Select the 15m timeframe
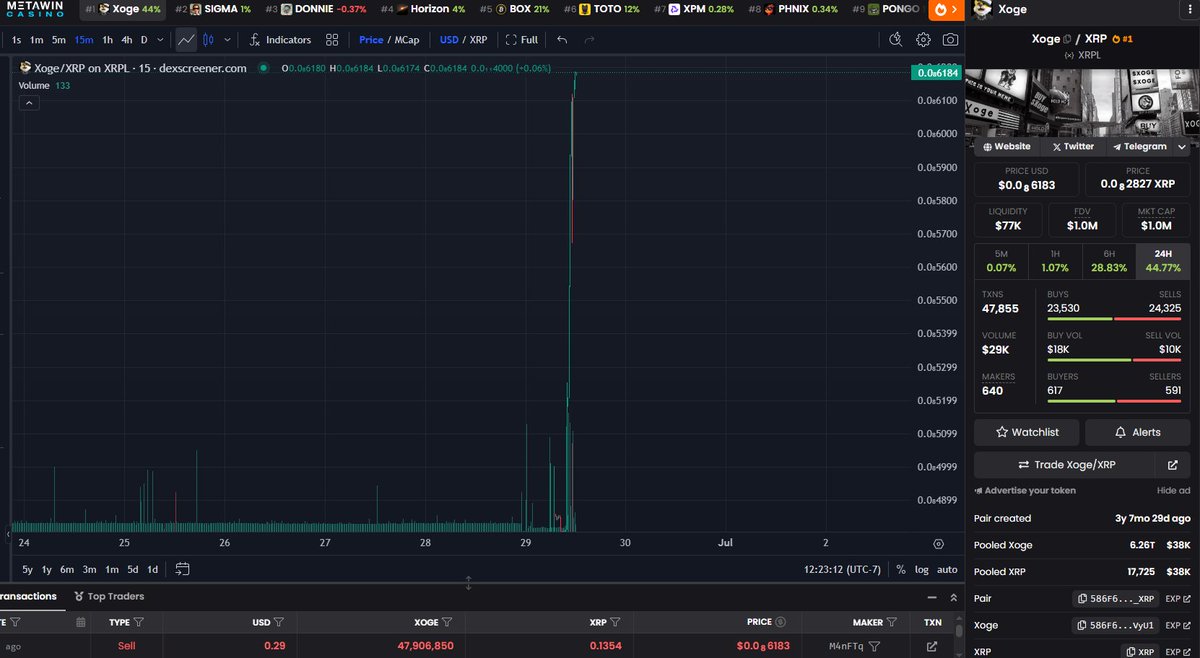Image resolution: width=1200 pixels, height=658 pixels. 84,40
